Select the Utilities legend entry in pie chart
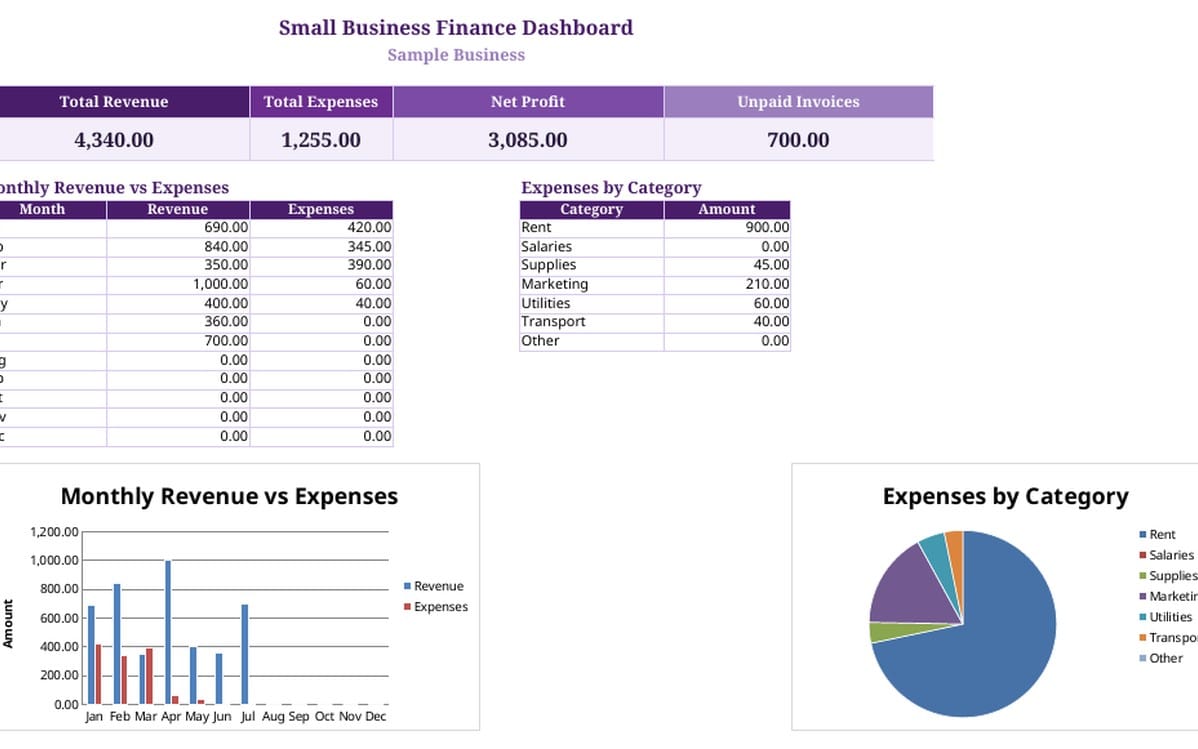 (x=1166, y=618)
